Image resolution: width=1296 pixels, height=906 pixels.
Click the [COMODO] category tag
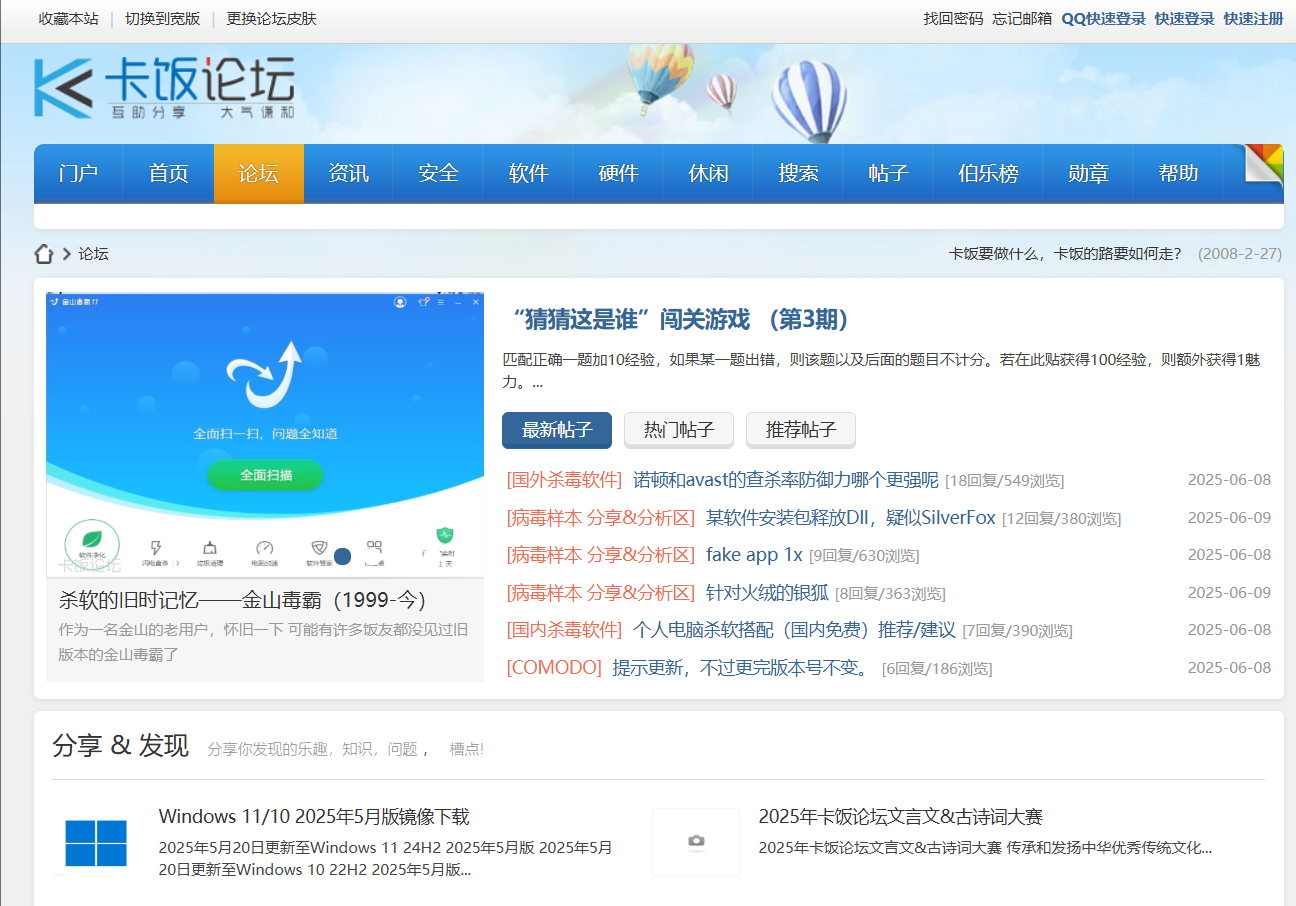(554, 668)
